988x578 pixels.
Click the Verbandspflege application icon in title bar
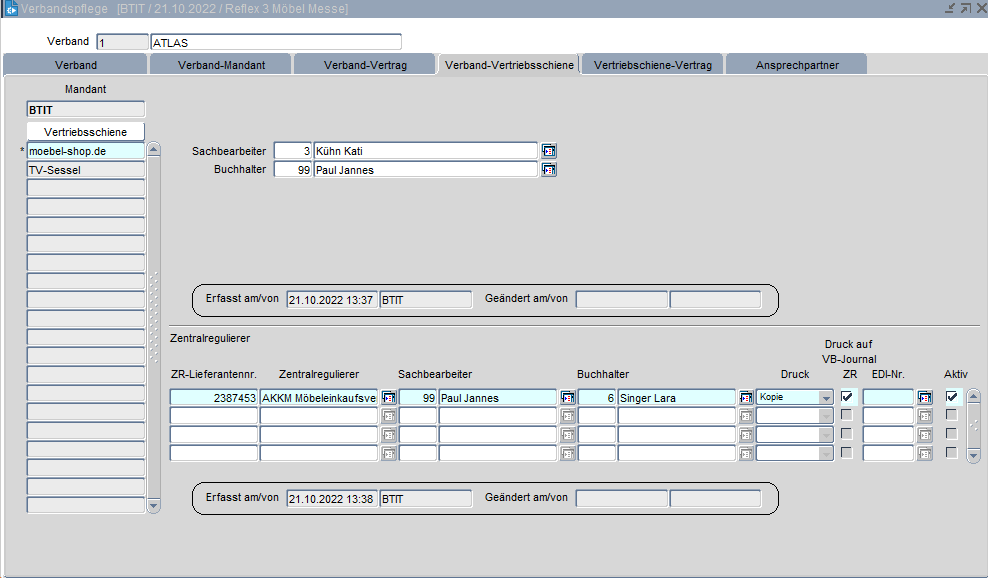tap(11, 9)
